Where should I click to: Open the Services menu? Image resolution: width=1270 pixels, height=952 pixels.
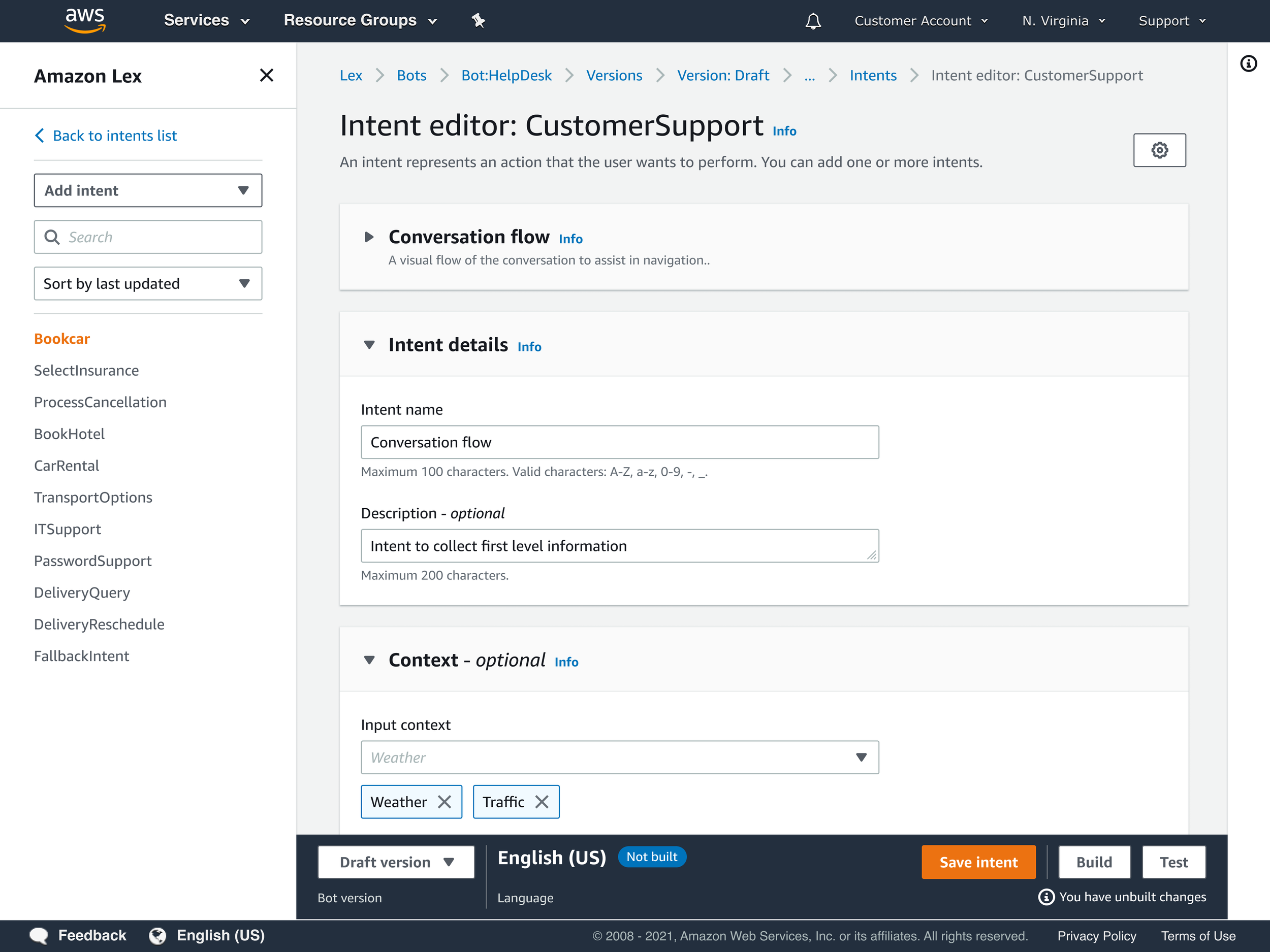tap(207, 21)
